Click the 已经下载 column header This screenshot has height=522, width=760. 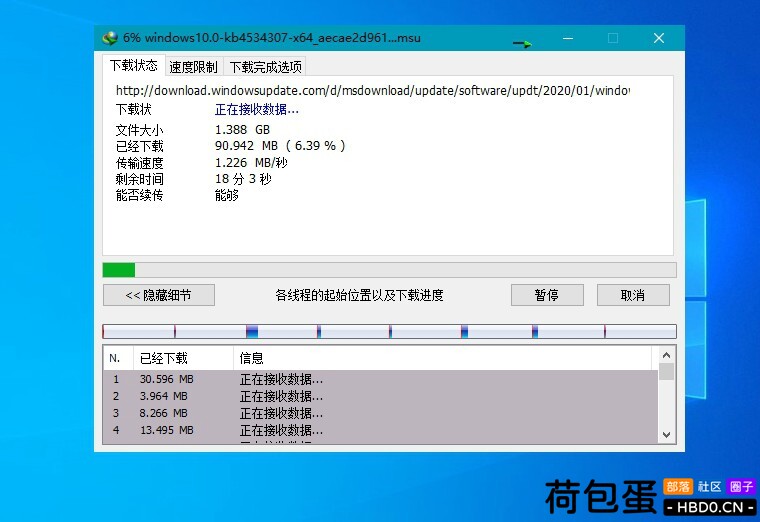tap(183, 358)
